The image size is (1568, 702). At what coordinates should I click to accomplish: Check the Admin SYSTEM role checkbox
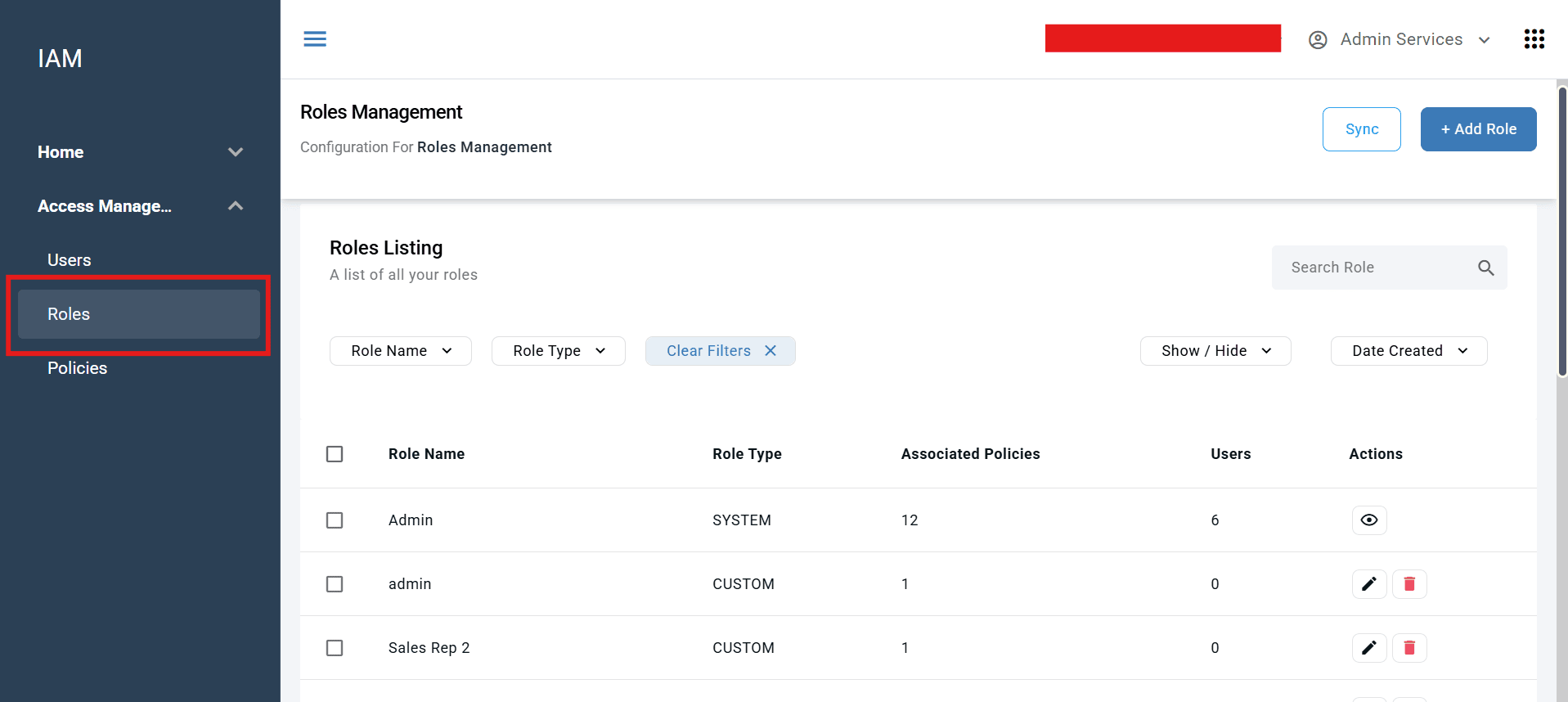point(335,520)
